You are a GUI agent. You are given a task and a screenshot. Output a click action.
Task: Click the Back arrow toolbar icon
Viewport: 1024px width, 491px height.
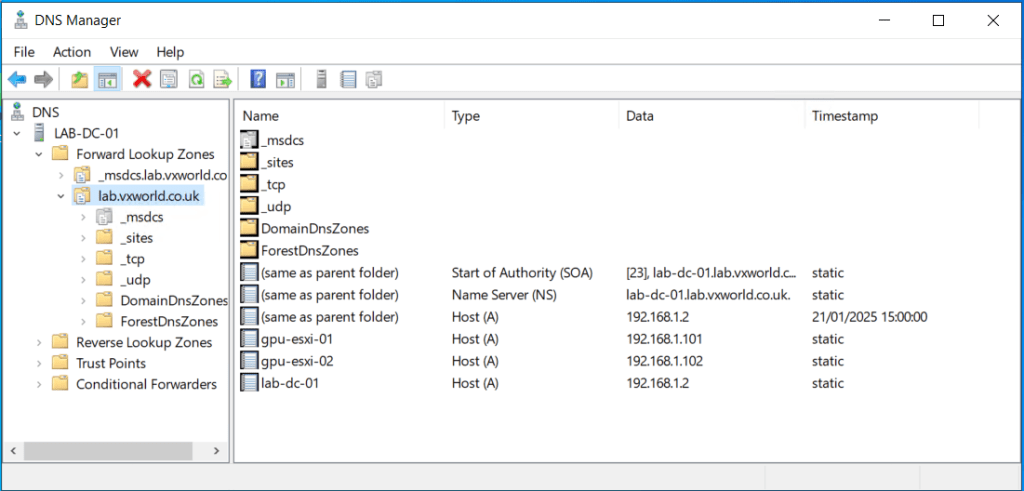tap(17, 79)
